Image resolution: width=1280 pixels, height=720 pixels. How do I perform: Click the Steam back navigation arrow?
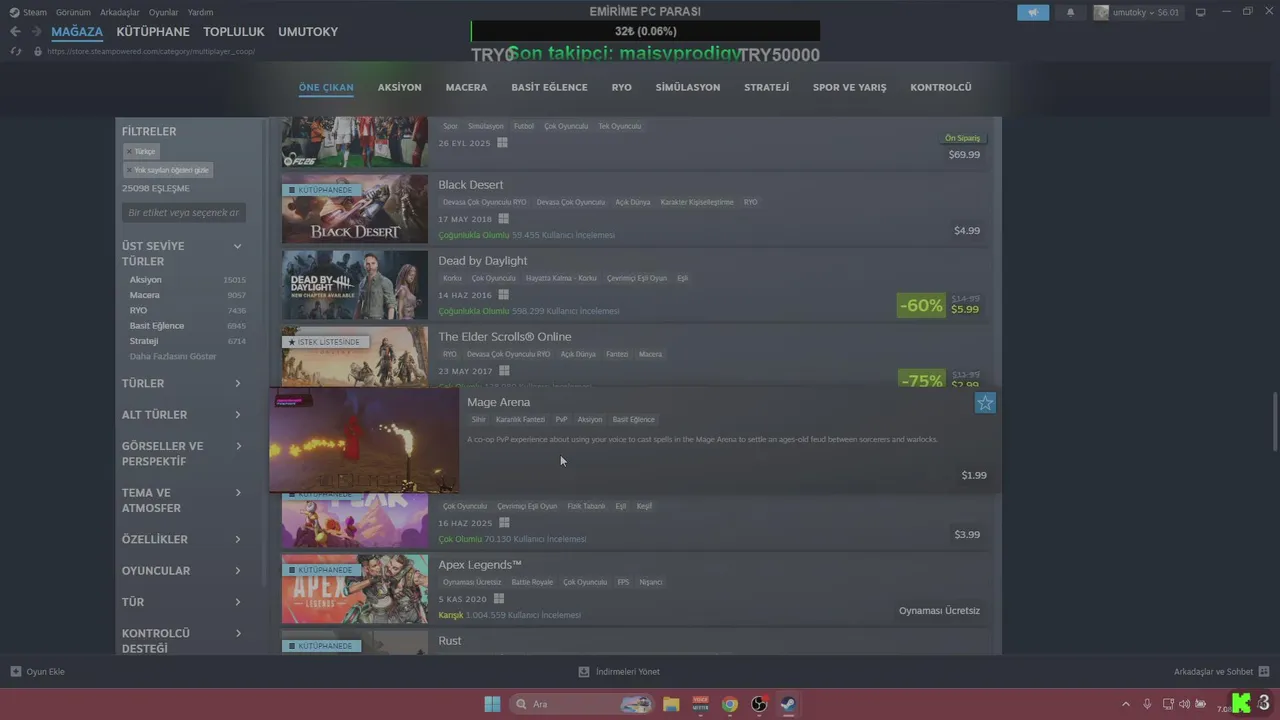point(15,32)
